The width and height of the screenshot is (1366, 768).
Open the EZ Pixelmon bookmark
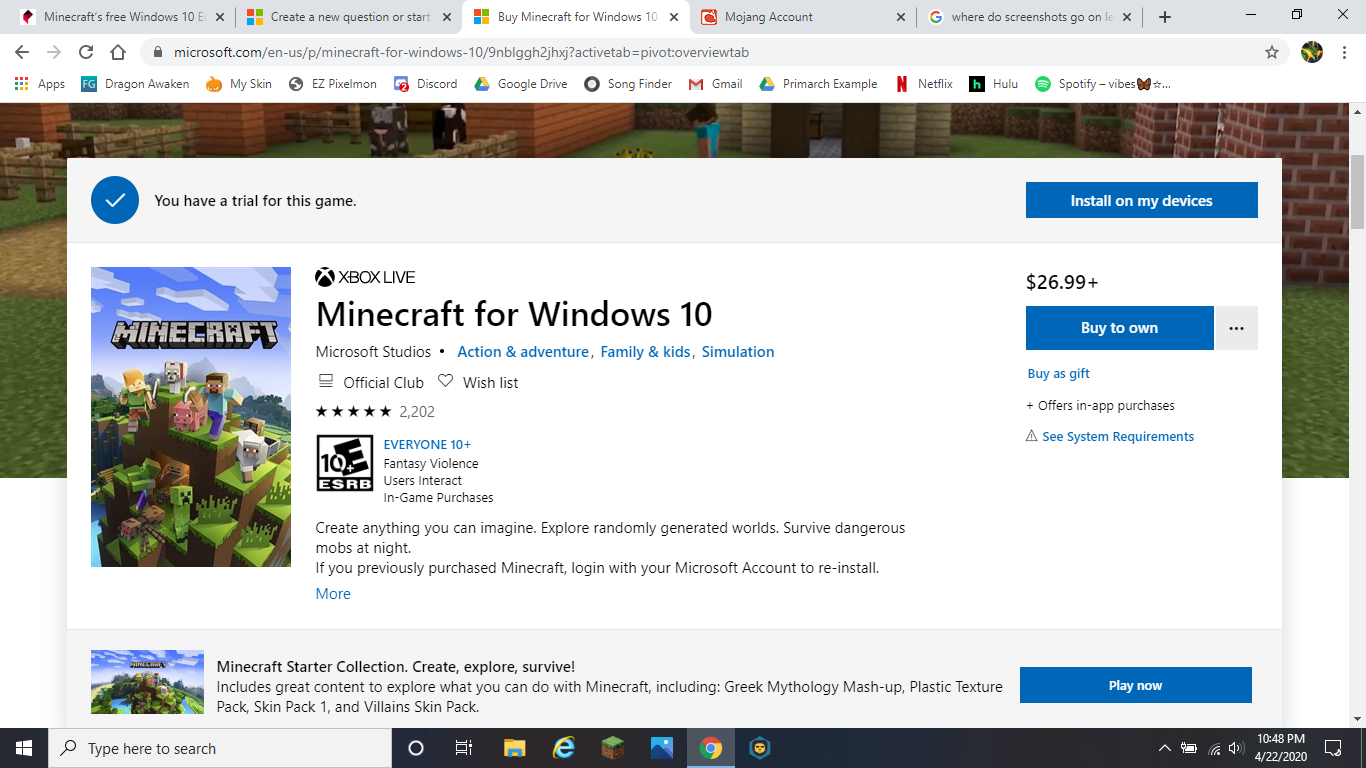click(333, 84)
